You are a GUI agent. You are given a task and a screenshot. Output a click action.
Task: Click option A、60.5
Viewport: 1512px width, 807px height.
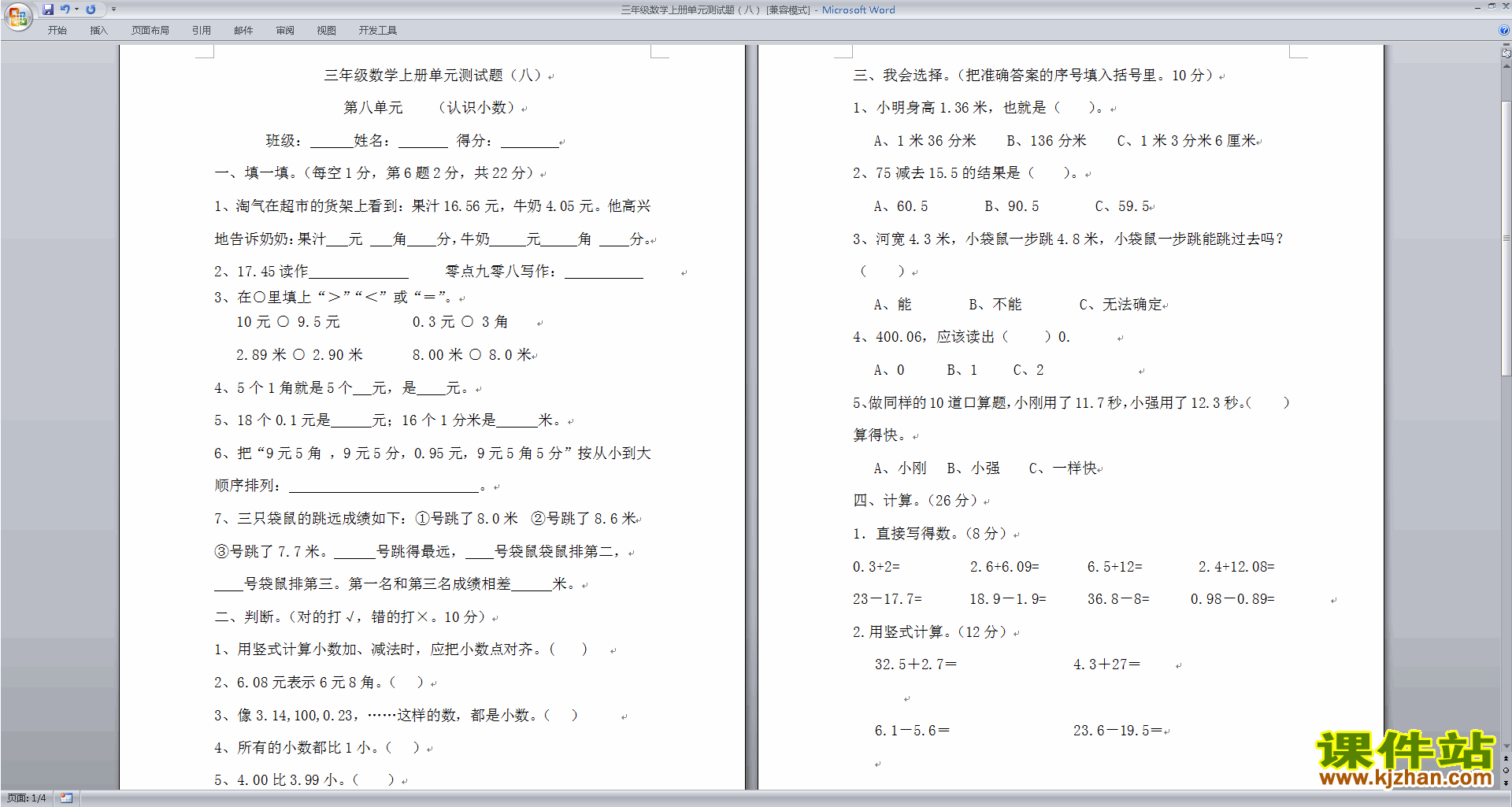tap(901, 206)
